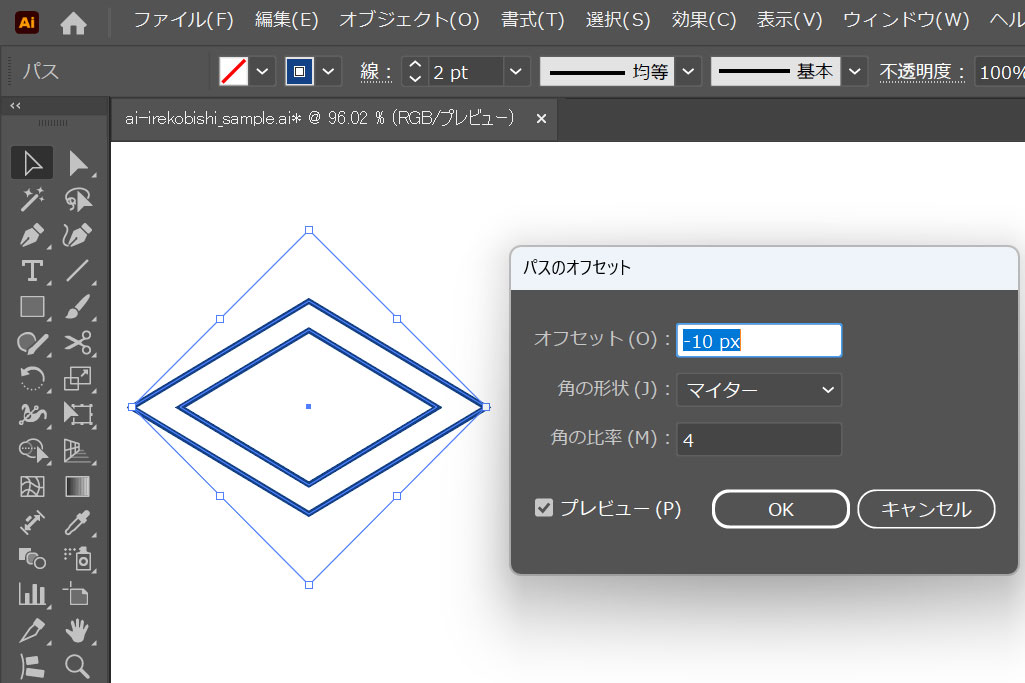1025x683 pixels.
Task: Open the オブジェクト(O) menu
Action: (x=409, y=20)
